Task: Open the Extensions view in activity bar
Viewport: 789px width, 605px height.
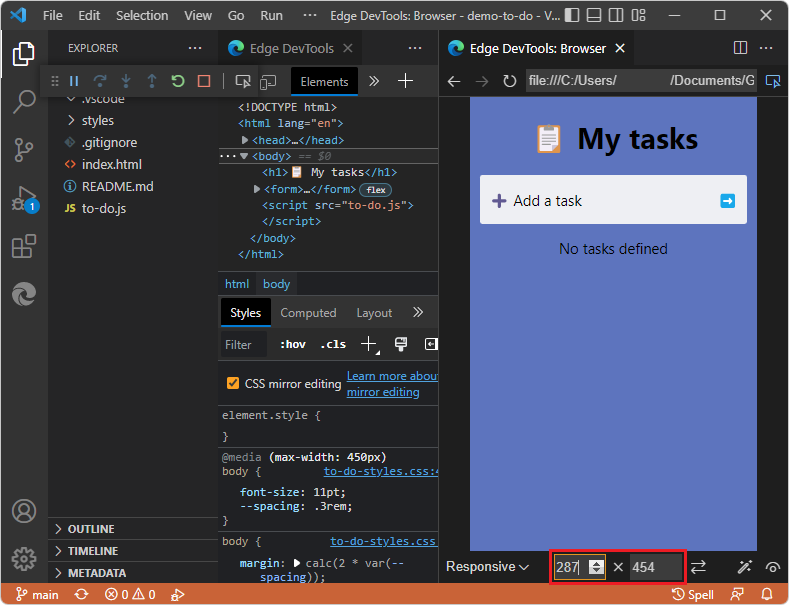Action: click(24, 246)
